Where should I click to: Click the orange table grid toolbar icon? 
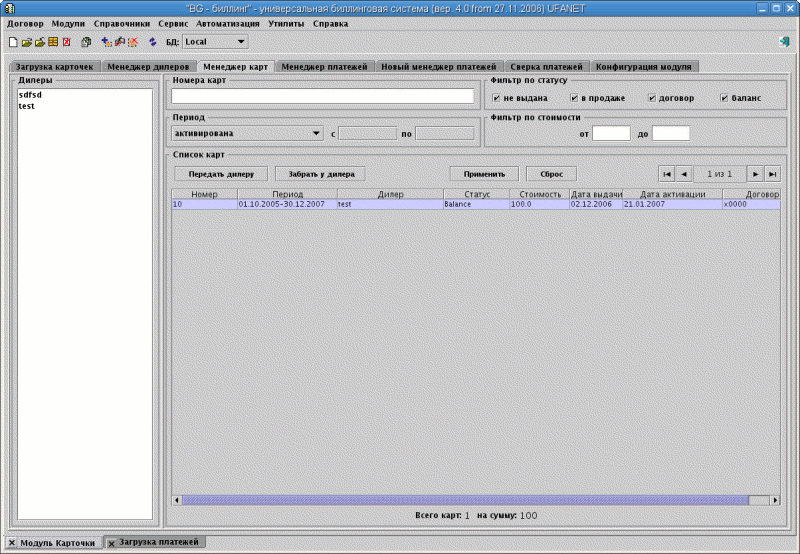click(53, 42)
